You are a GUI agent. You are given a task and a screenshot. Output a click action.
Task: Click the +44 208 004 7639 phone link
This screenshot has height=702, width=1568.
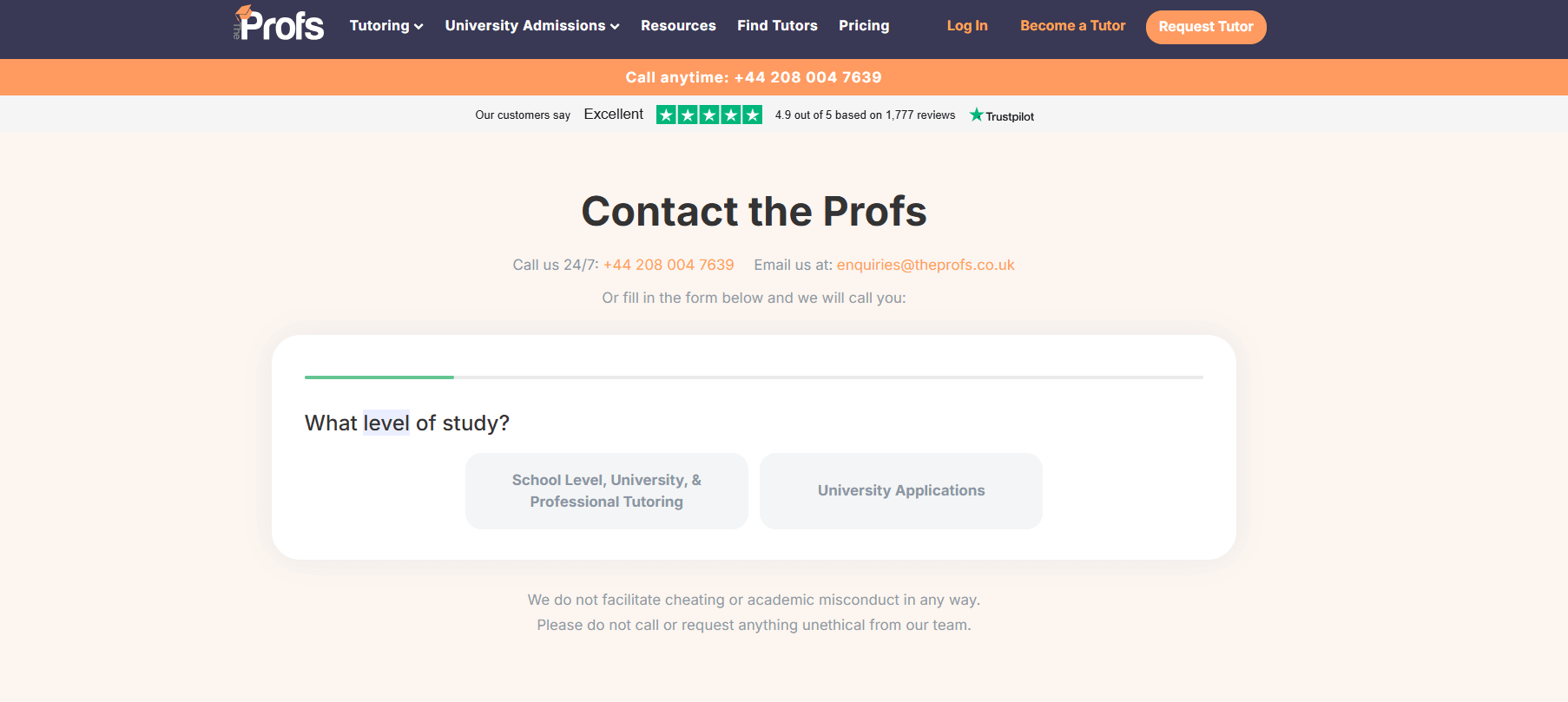[x=669, y=265]
